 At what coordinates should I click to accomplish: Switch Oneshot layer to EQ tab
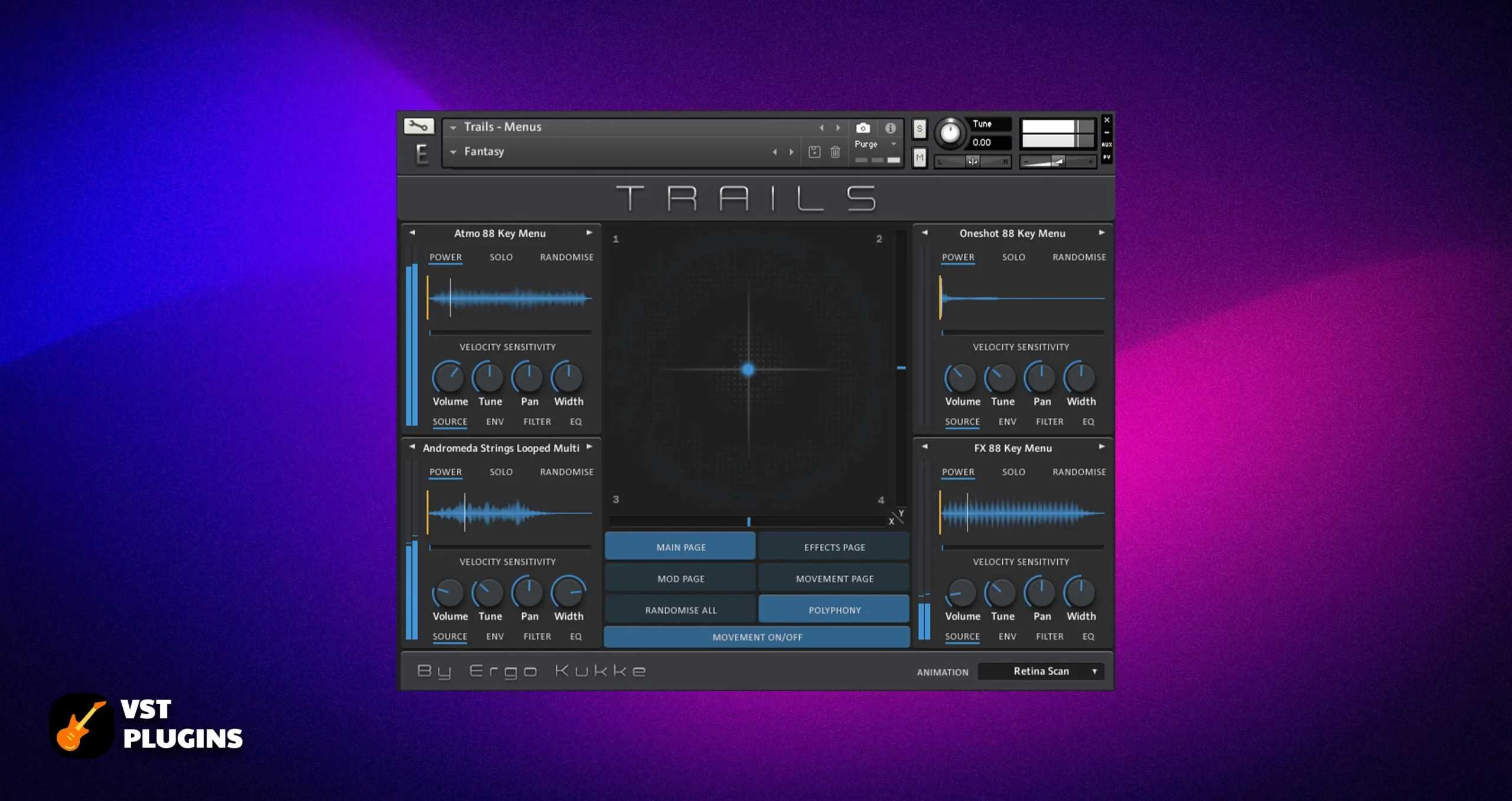tap(1089, 421)
